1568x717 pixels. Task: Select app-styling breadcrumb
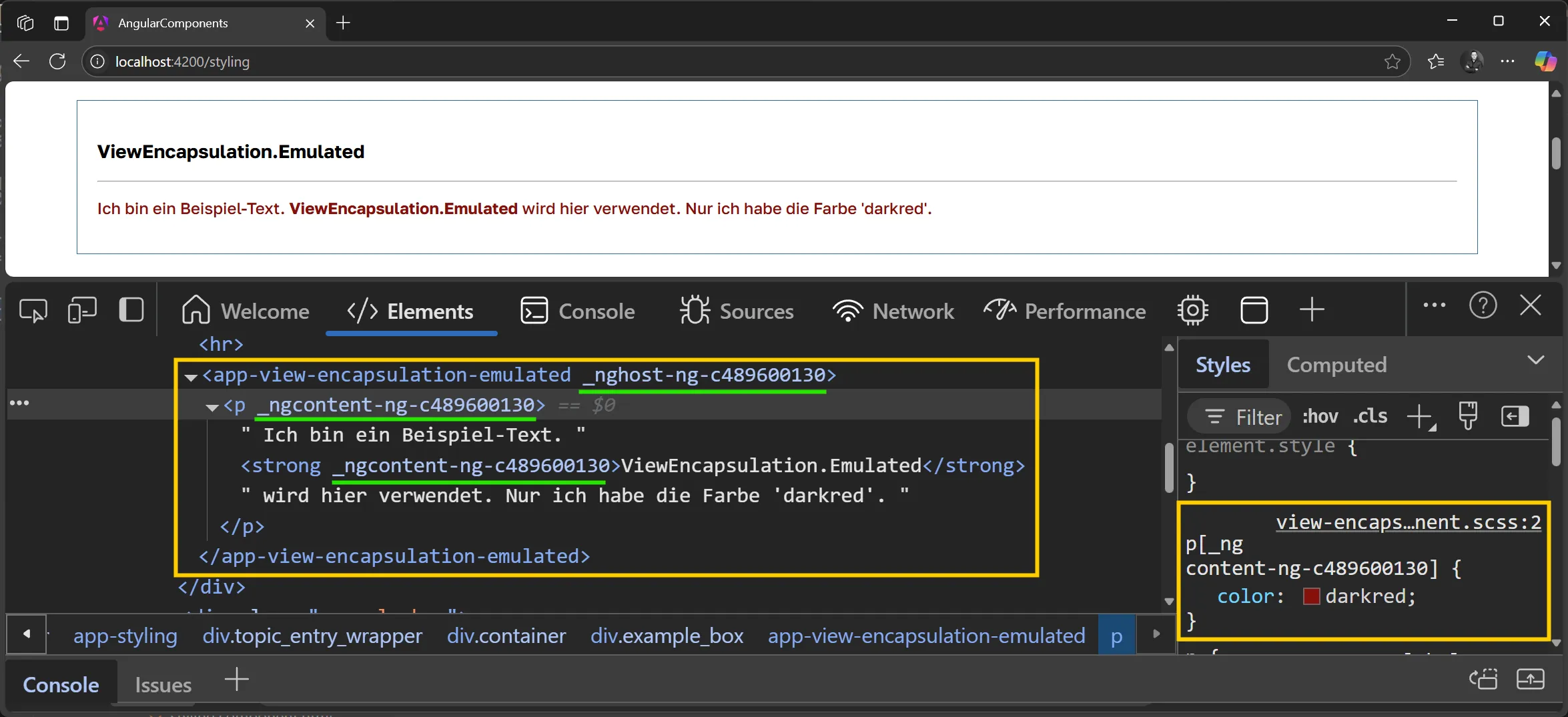point(125,636)
